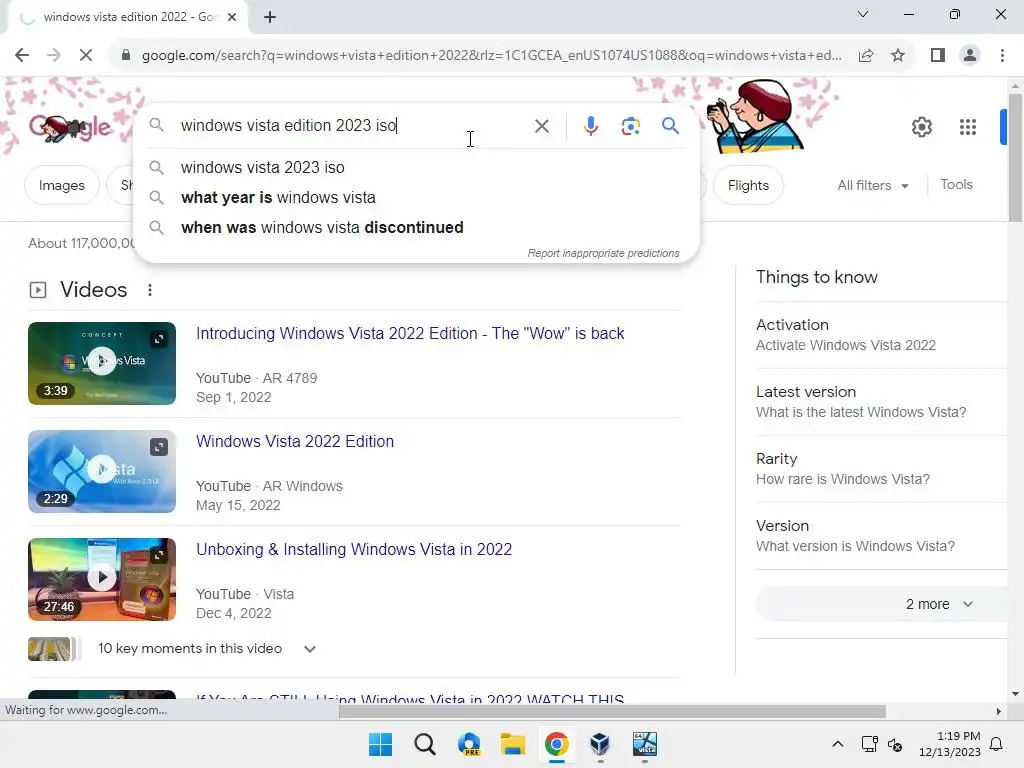Click the back navigation arrow
Image resolution: width=1024 pixels, height=768 pixels.
click(x=22, y=56)
